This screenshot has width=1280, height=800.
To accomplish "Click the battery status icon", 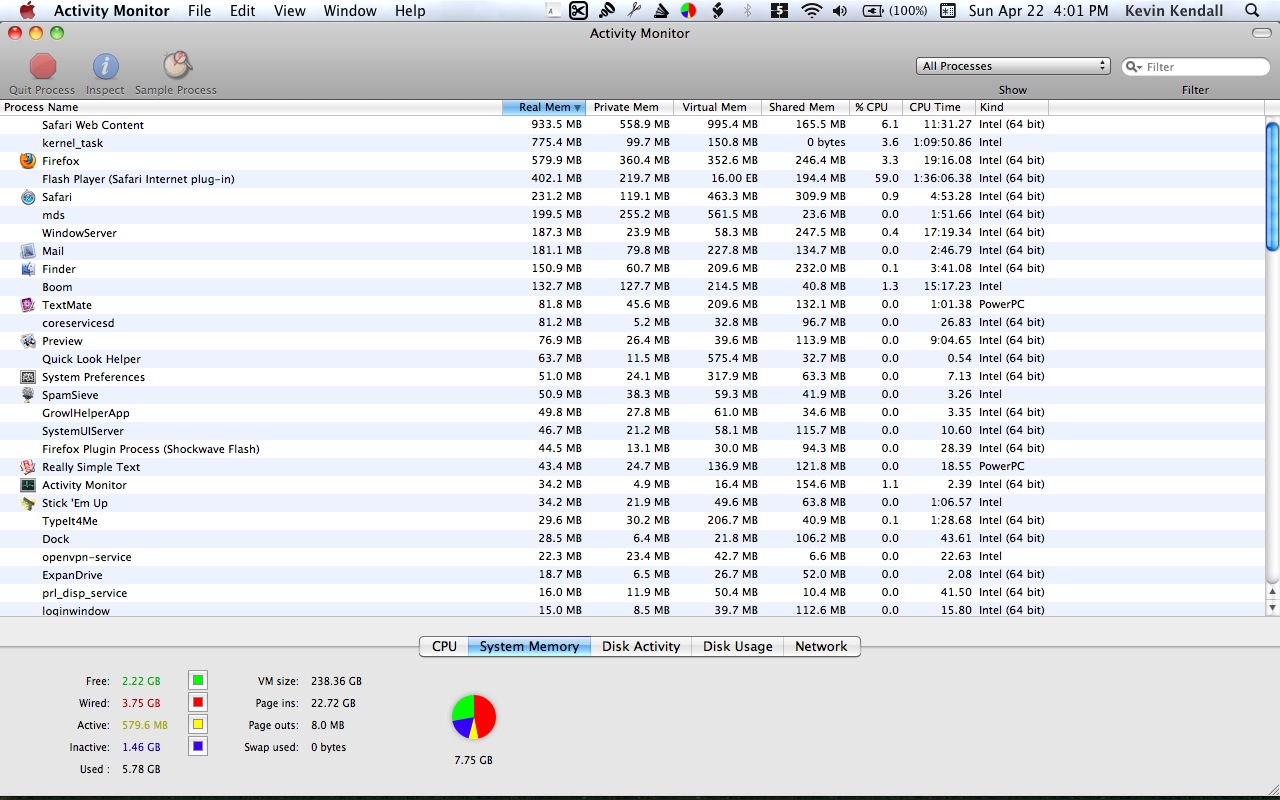I will 873,11.
